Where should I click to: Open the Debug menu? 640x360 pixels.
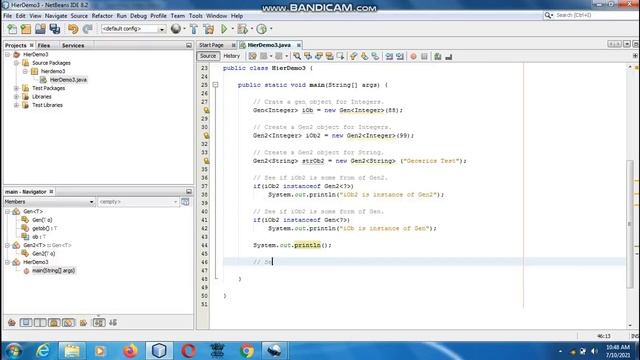[138, 16]
